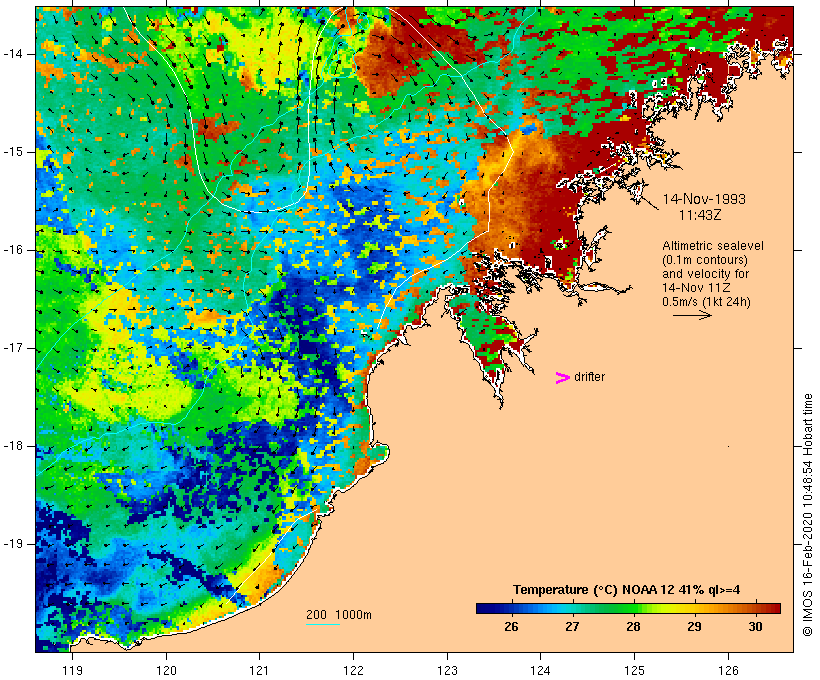Click the 'Altimetric sealevel' text line
Viewport: 820px width, 680px height.
coord(713,246)
